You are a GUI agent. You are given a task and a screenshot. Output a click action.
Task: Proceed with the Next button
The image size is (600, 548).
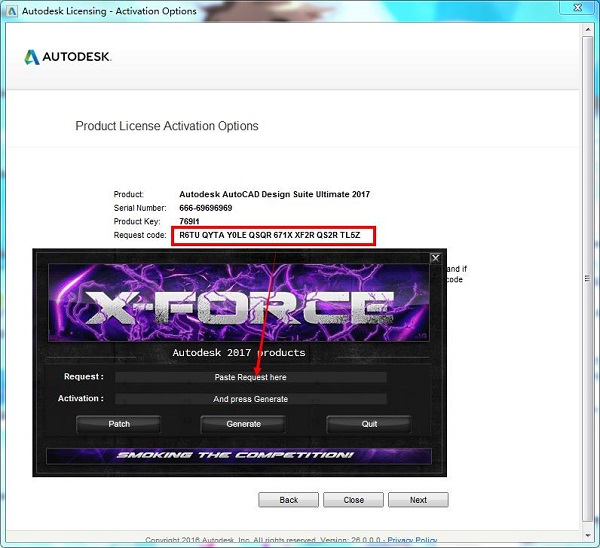pyautogui.click(x=418, y=500)
